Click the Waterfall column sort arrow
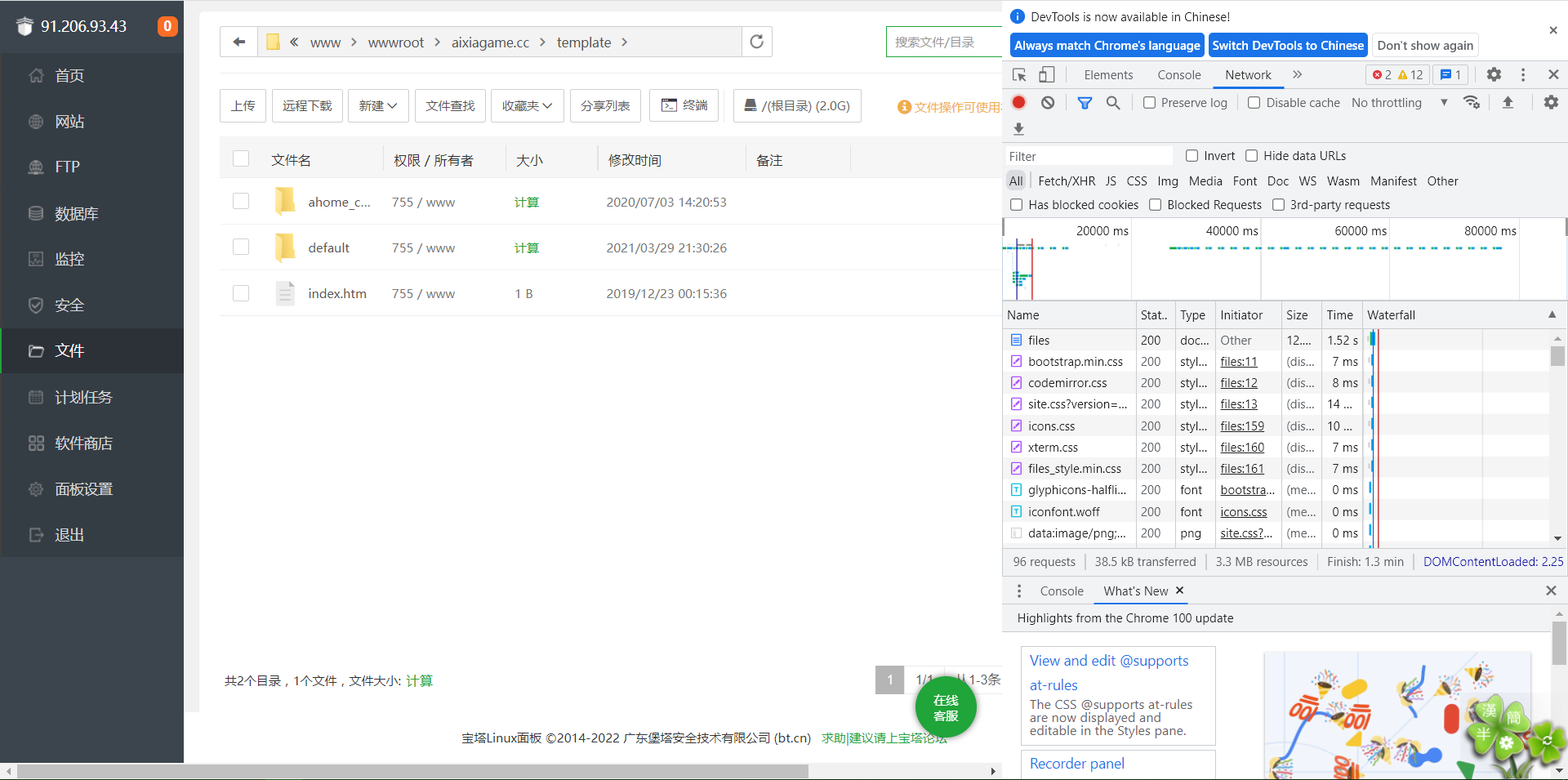 1552,314
